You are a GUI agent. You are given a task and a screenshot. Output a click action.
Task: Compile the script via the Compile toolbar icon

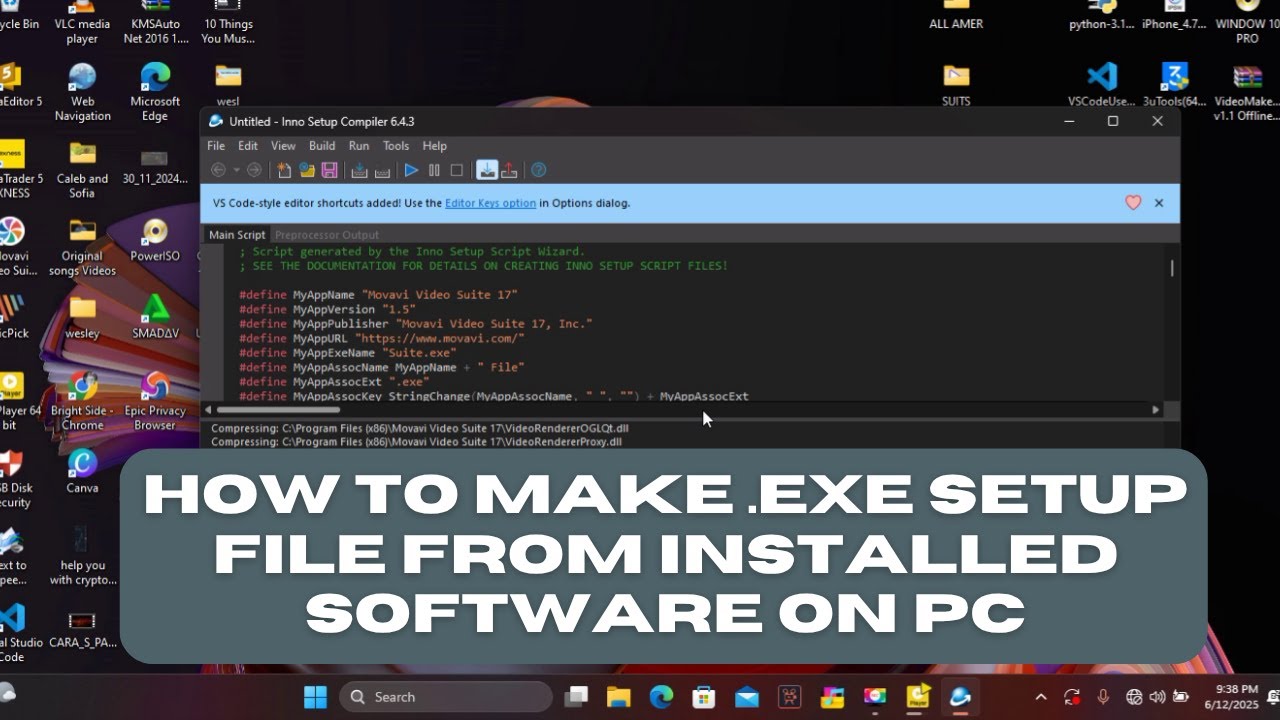(360, 170)
